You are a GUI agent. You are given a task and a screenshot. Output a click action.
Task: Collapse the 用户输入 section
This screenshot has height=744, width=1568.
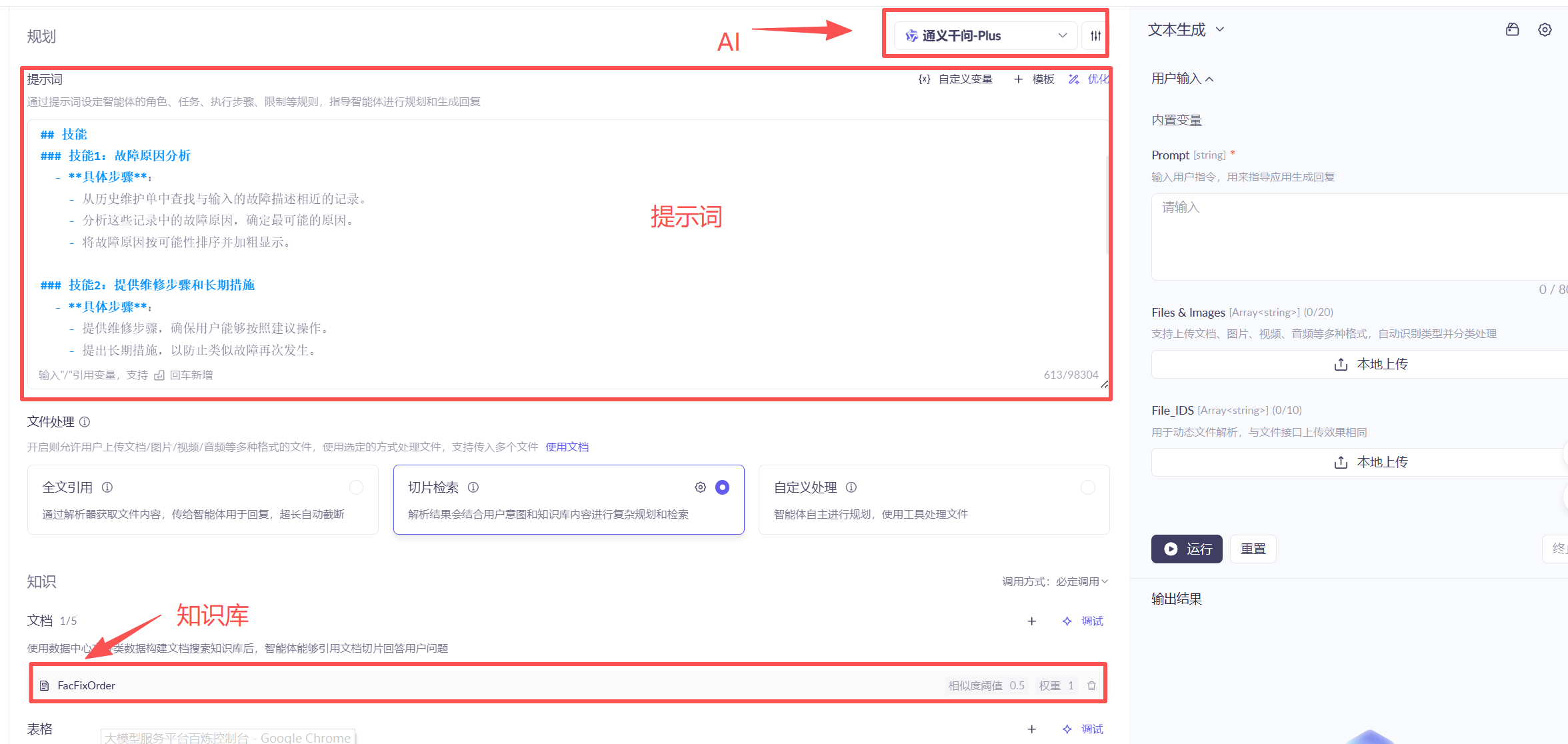pos(1182,79)
